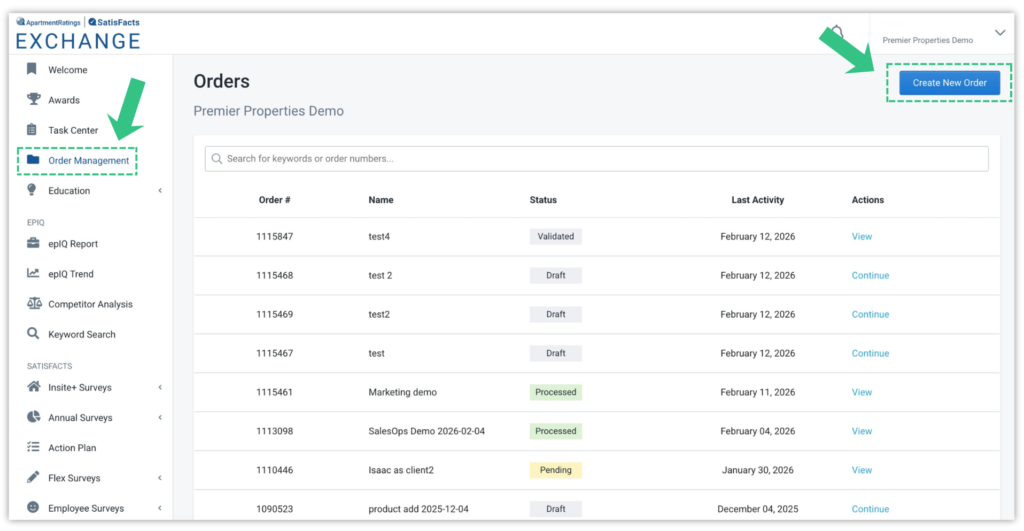Viewport: 1024px width, 531px height.
Task: Open the Premier Properties Demo account dropdown
Action: pyautogui.click(x=999, y=33)
